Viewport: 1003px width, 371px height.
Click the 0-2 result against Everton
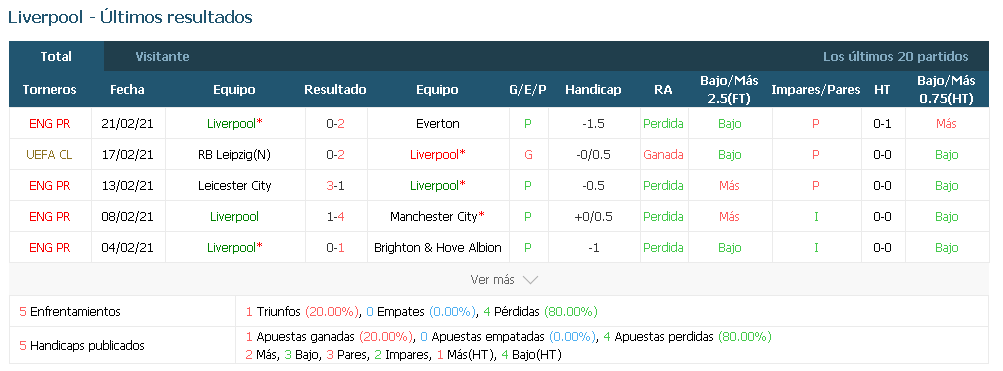[335, 123]
